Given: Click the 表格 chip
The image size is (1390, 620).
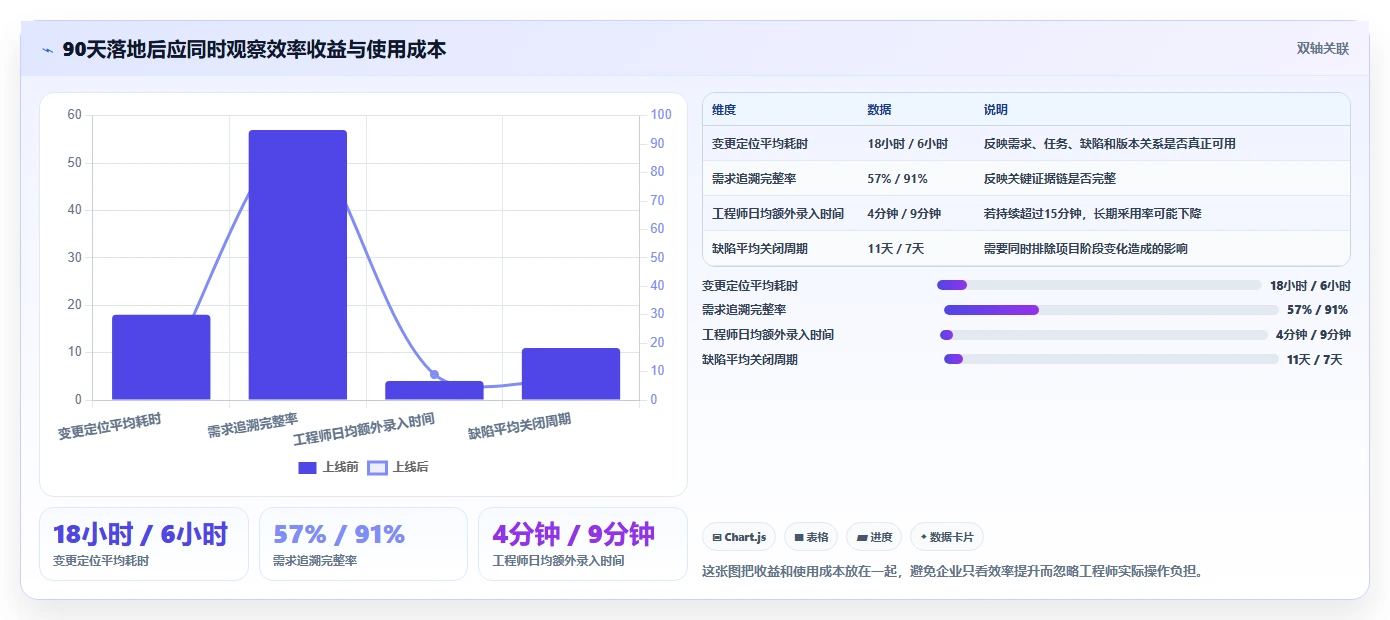Looking at the screenshot, I should click(811, 537).
